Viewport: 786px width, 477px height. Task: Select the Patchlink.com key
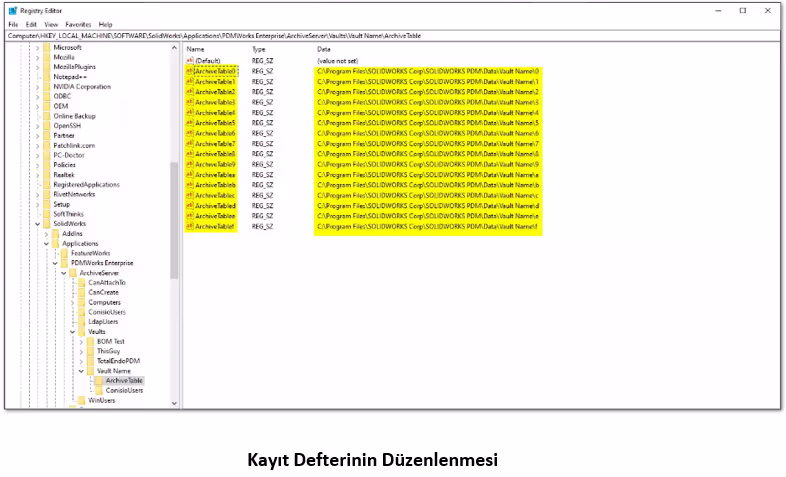74,146
